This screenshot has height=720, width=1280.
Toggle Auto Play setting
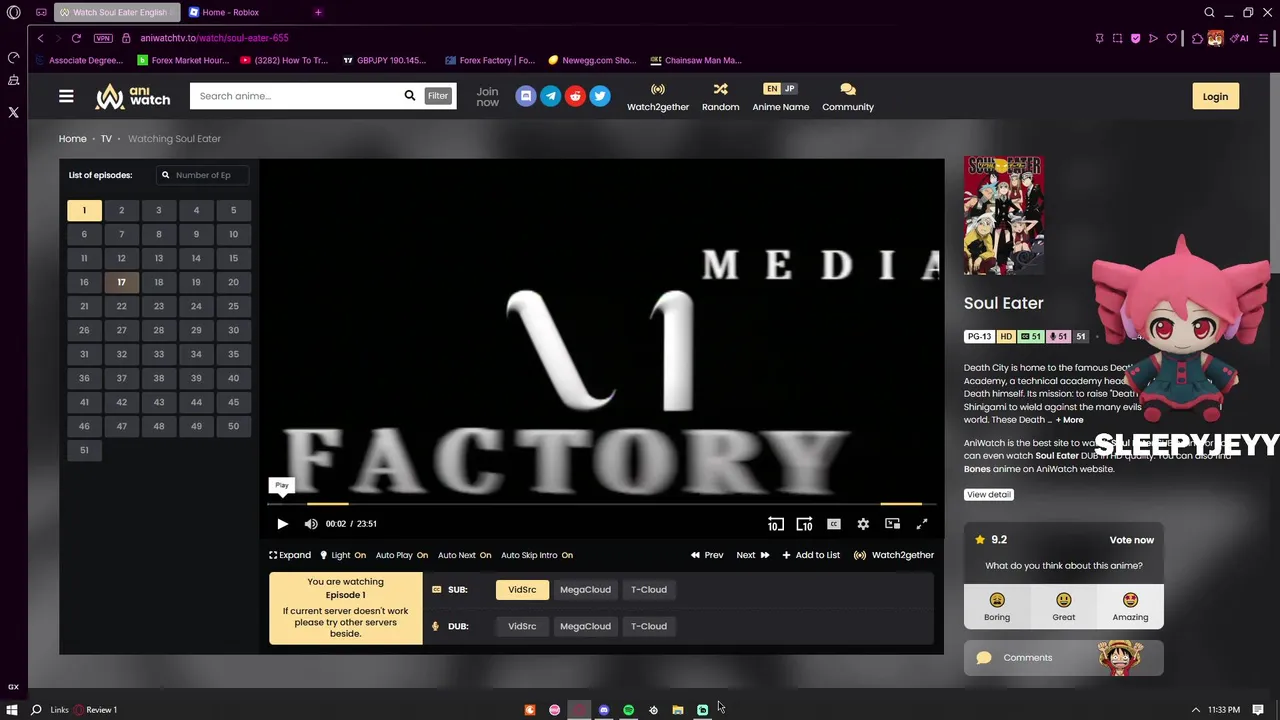pyautogui.click(x=402, y=555)
